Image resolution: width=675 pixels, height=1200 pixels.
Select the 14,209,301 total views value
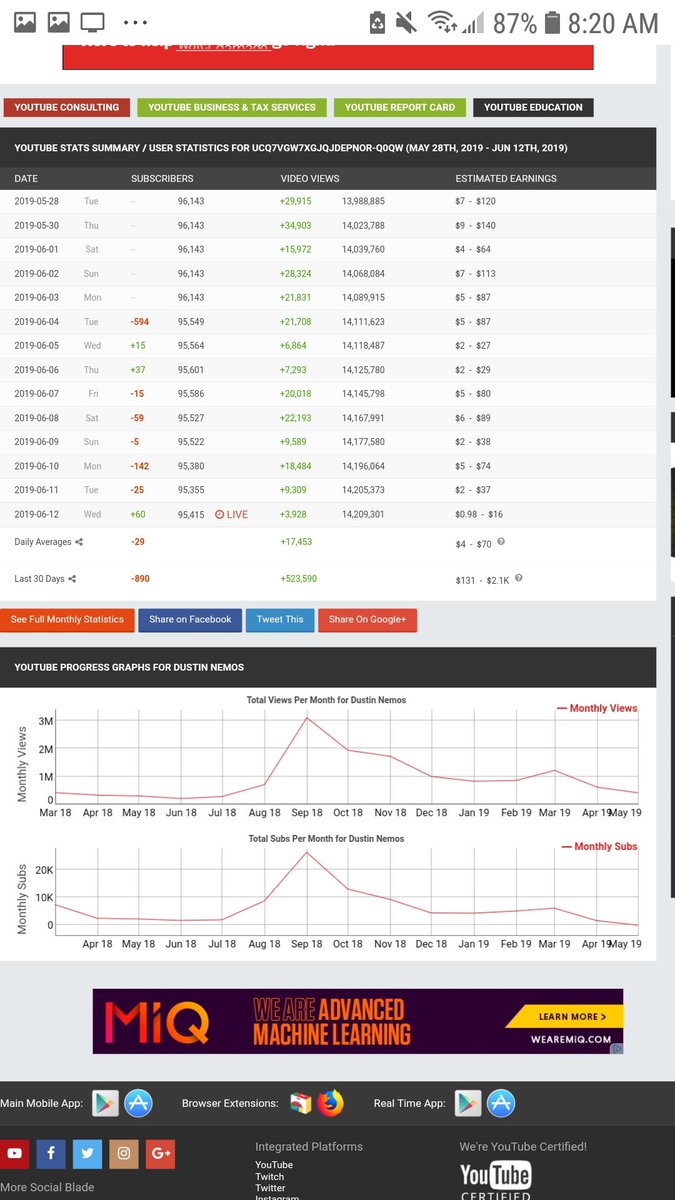click(x=363, y=514)
